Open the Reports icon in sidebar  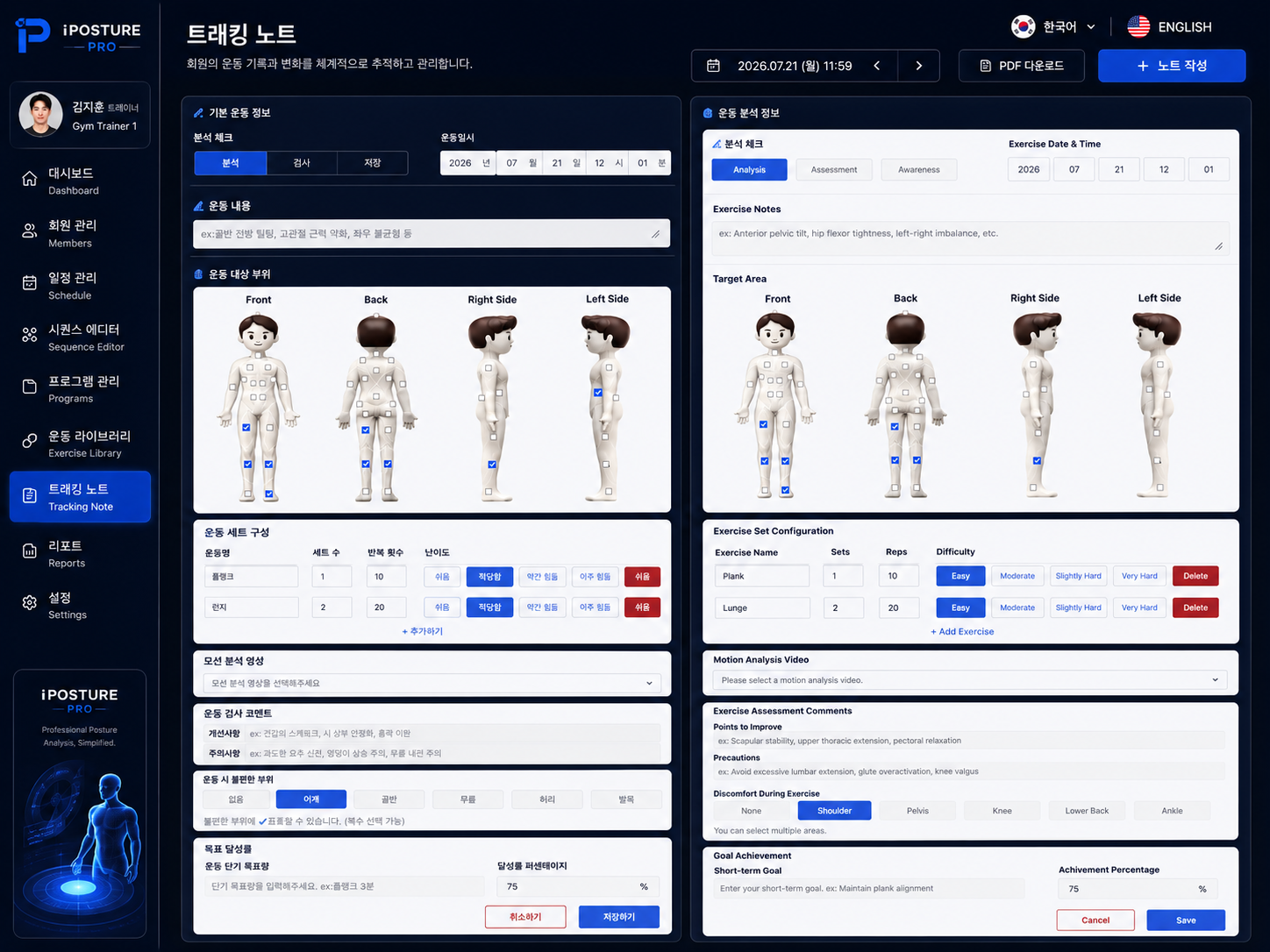(x=30, y=551)
